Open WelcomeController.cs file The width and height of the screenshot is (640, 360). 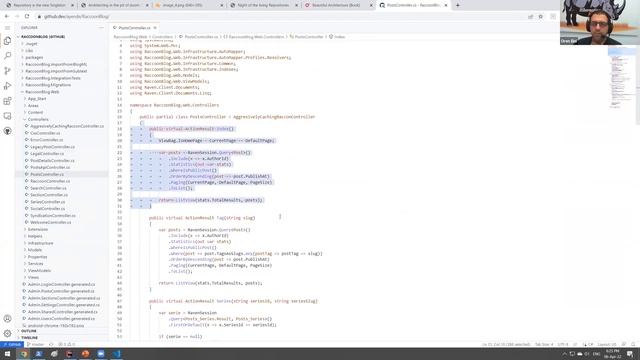point(51,222)
